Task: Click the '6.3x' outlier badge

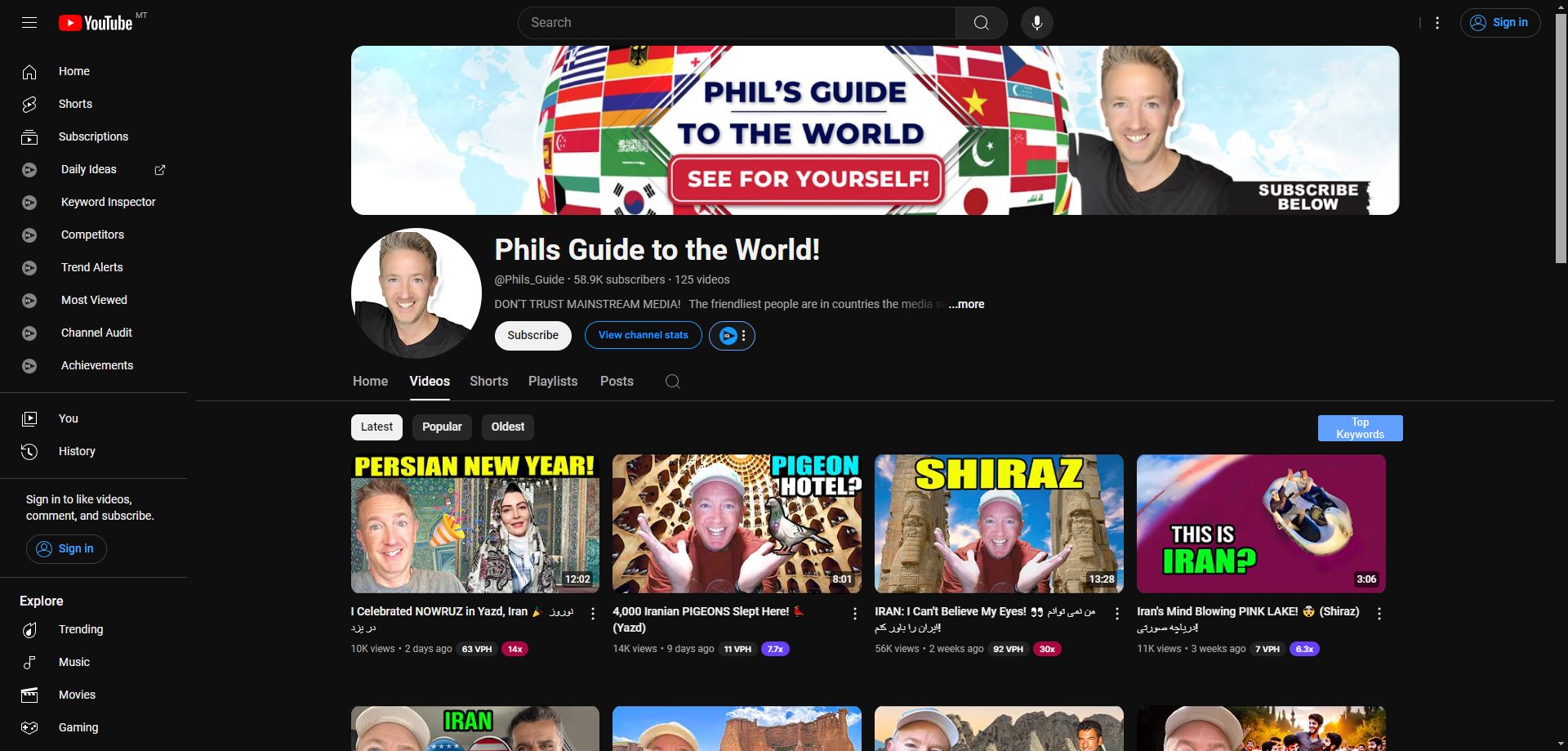Action: coord(1304,649)
